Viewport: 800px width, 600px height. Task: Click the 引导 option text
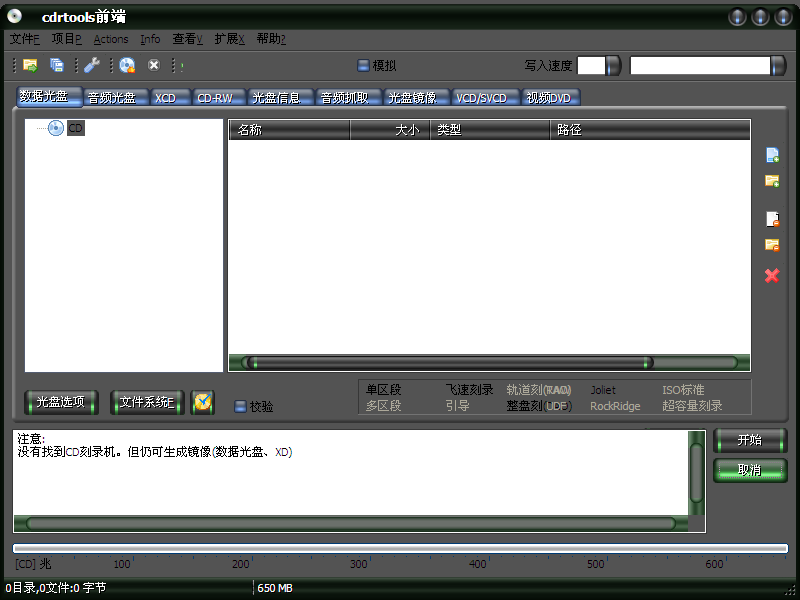[x=458, y=406]
